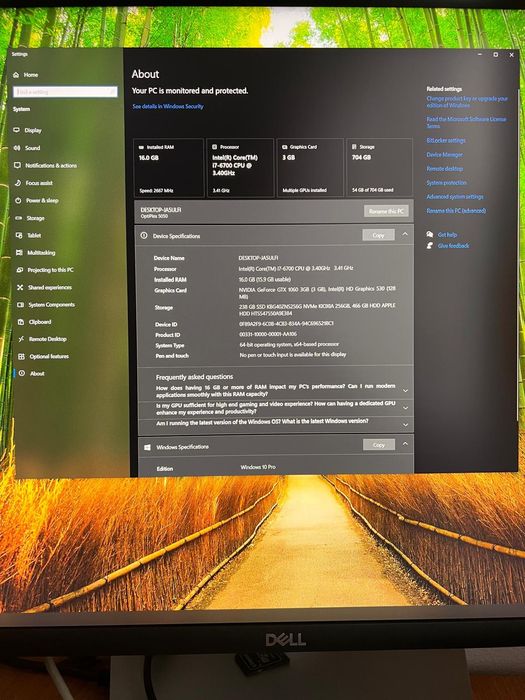Click the Graphics Card tile icon
The height and width of the screenshot is (700, 525).
284,147
